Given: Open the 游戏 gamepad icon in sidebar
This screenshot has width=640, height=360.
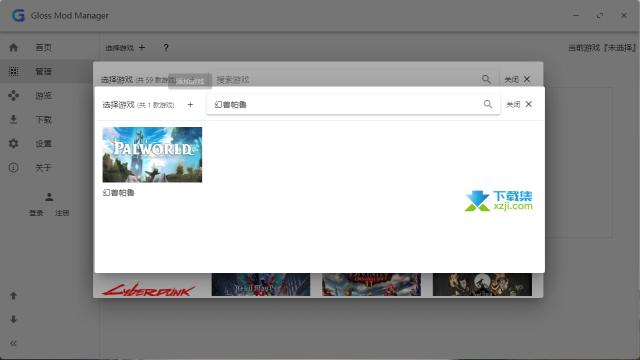Looking at the screenshot, I should [x=13, y=96].
